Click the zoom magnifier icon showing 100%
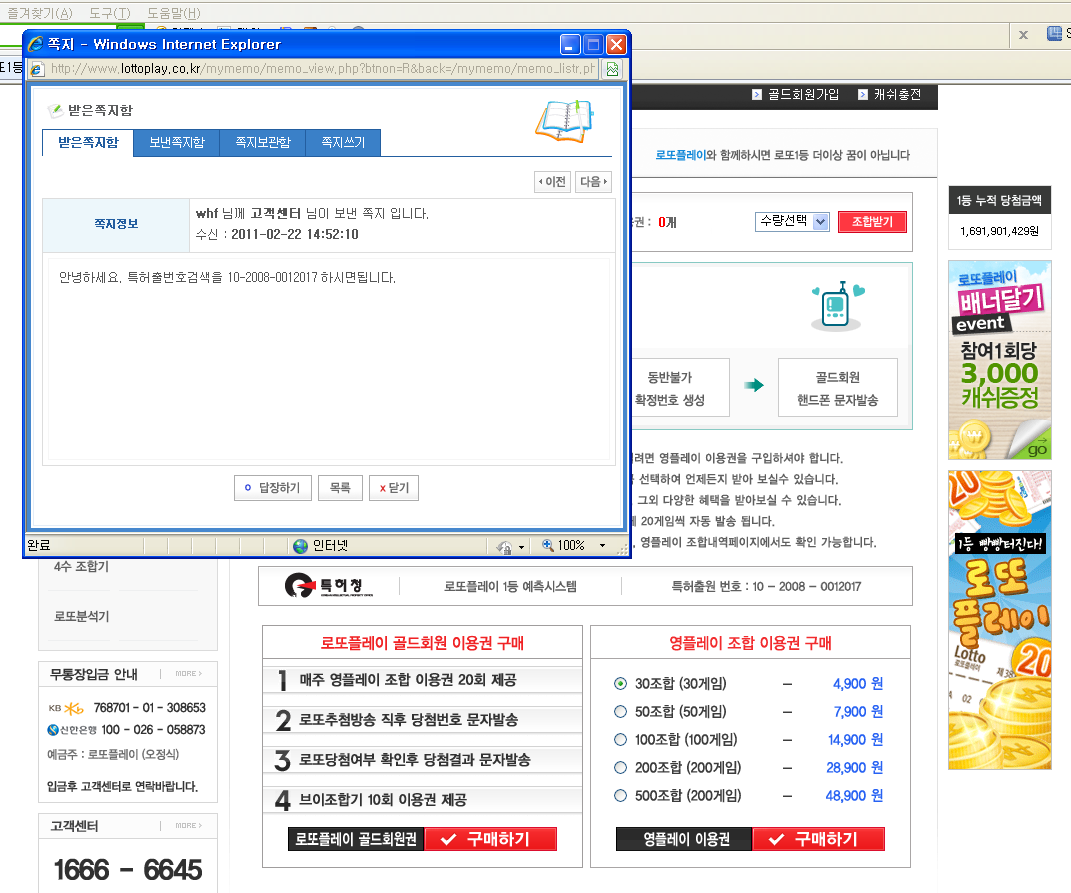 tap(548, 546)
